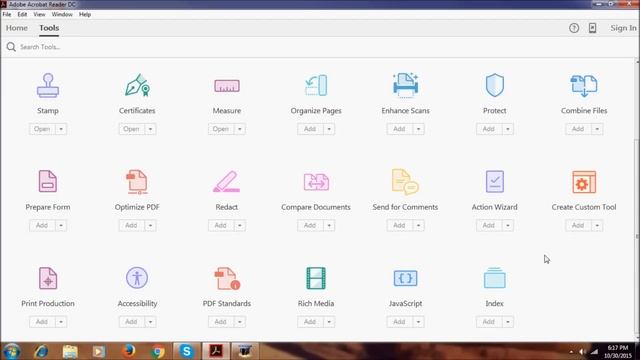Expand the Stamp Open dropdown arrow
The image size is (640, 360).
(x=61, y=129)
